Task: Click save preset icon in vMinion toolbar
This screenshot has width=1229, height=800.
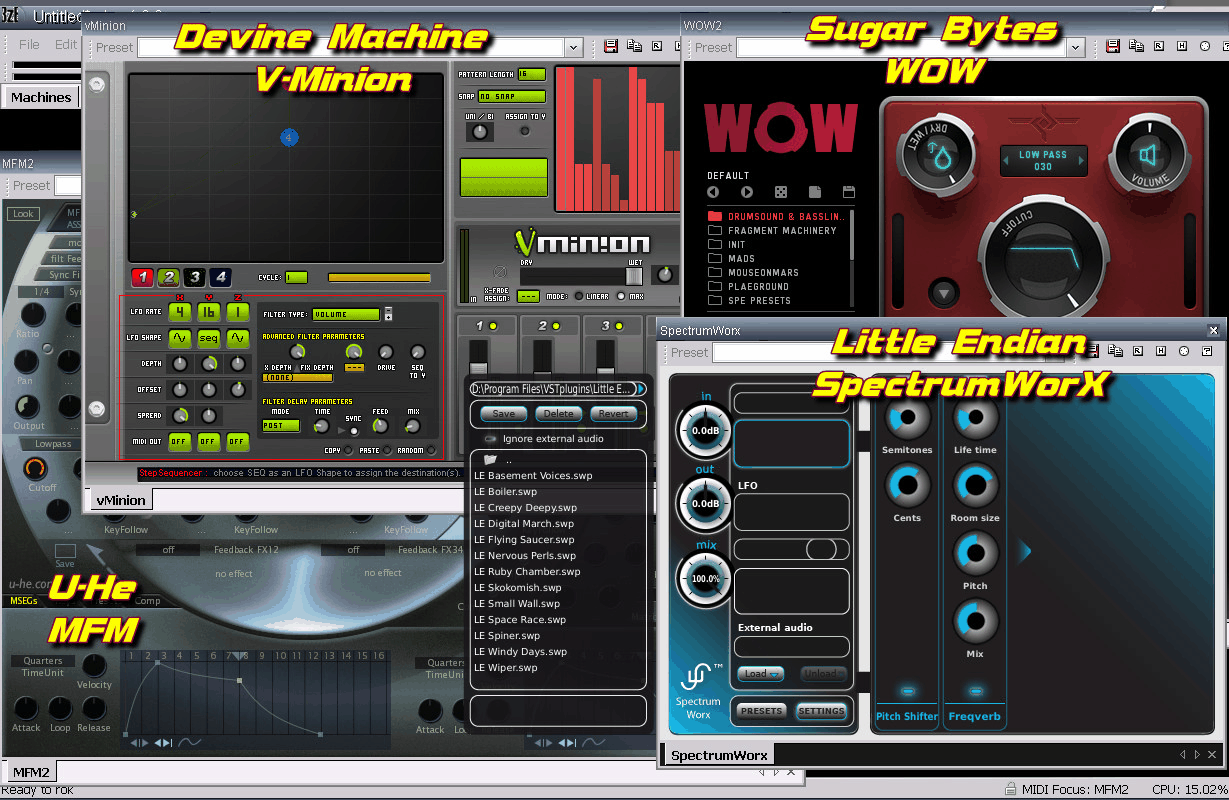Action: [x=610, y=47]
